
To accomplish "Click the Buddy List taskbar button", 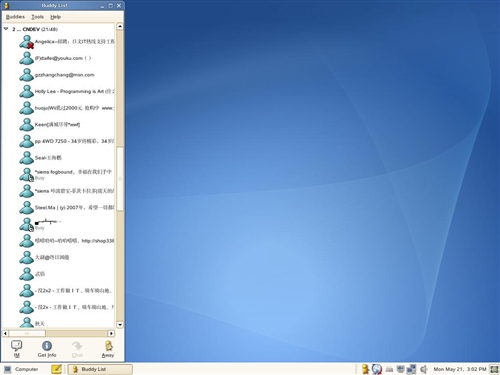I will click(100, 369).
